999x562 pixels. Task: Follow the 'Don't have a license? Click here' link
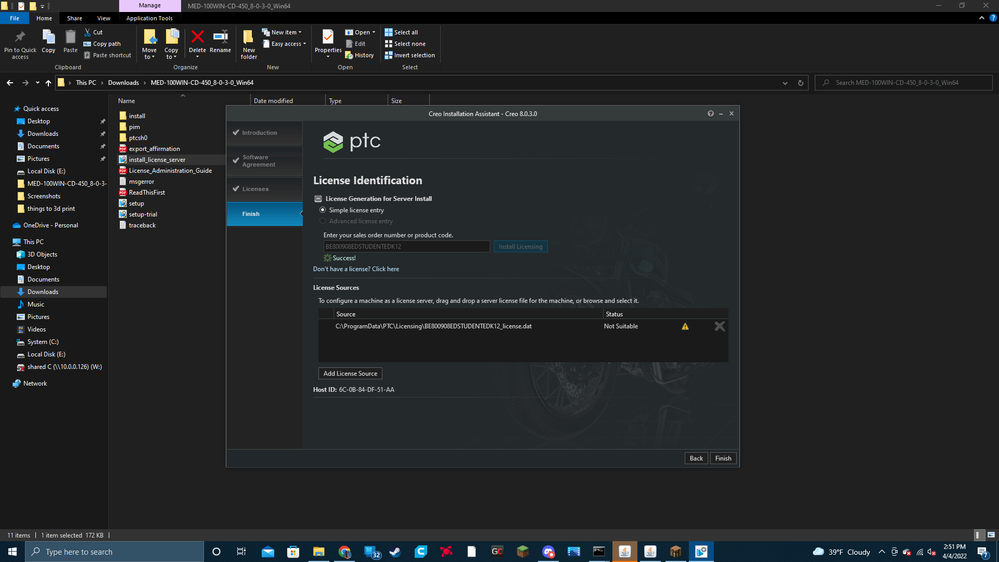click(356, 269)
